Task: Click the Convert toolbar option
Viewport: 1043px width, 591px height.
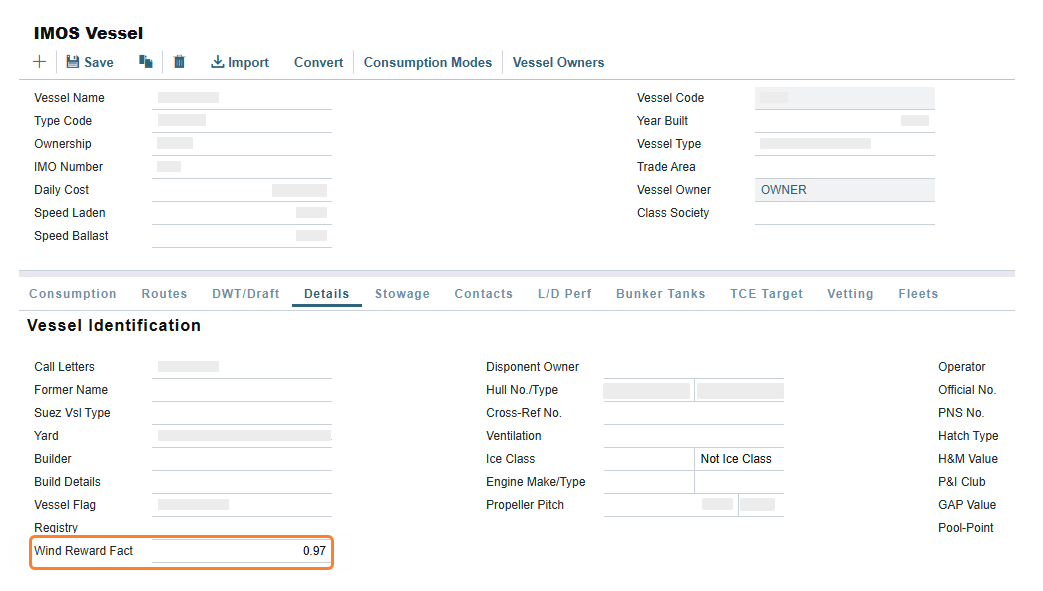Action: pos(318,62)
